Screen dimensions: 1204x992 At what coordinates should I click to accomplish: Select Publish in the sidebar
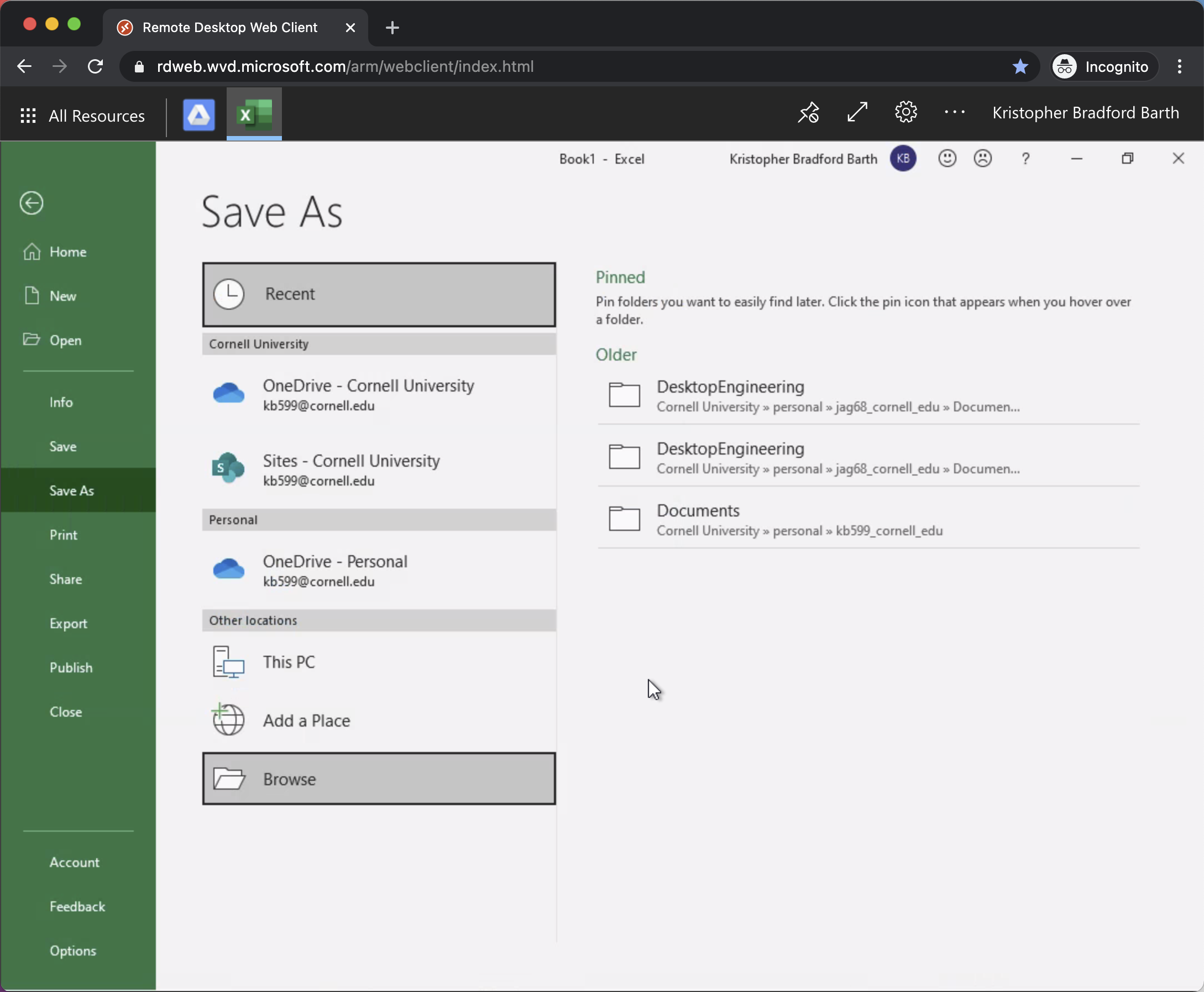[78, 667]
